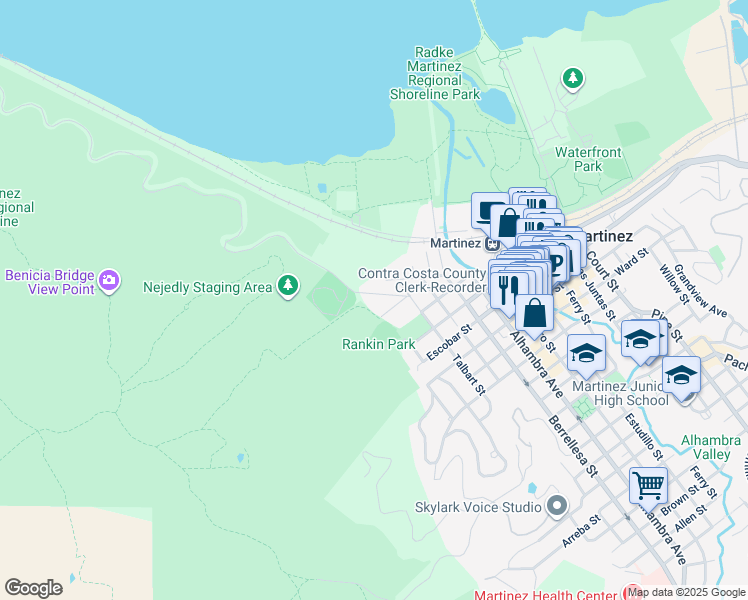Open the graduation cap marker above Martinez Junior High

coord(586,355)
